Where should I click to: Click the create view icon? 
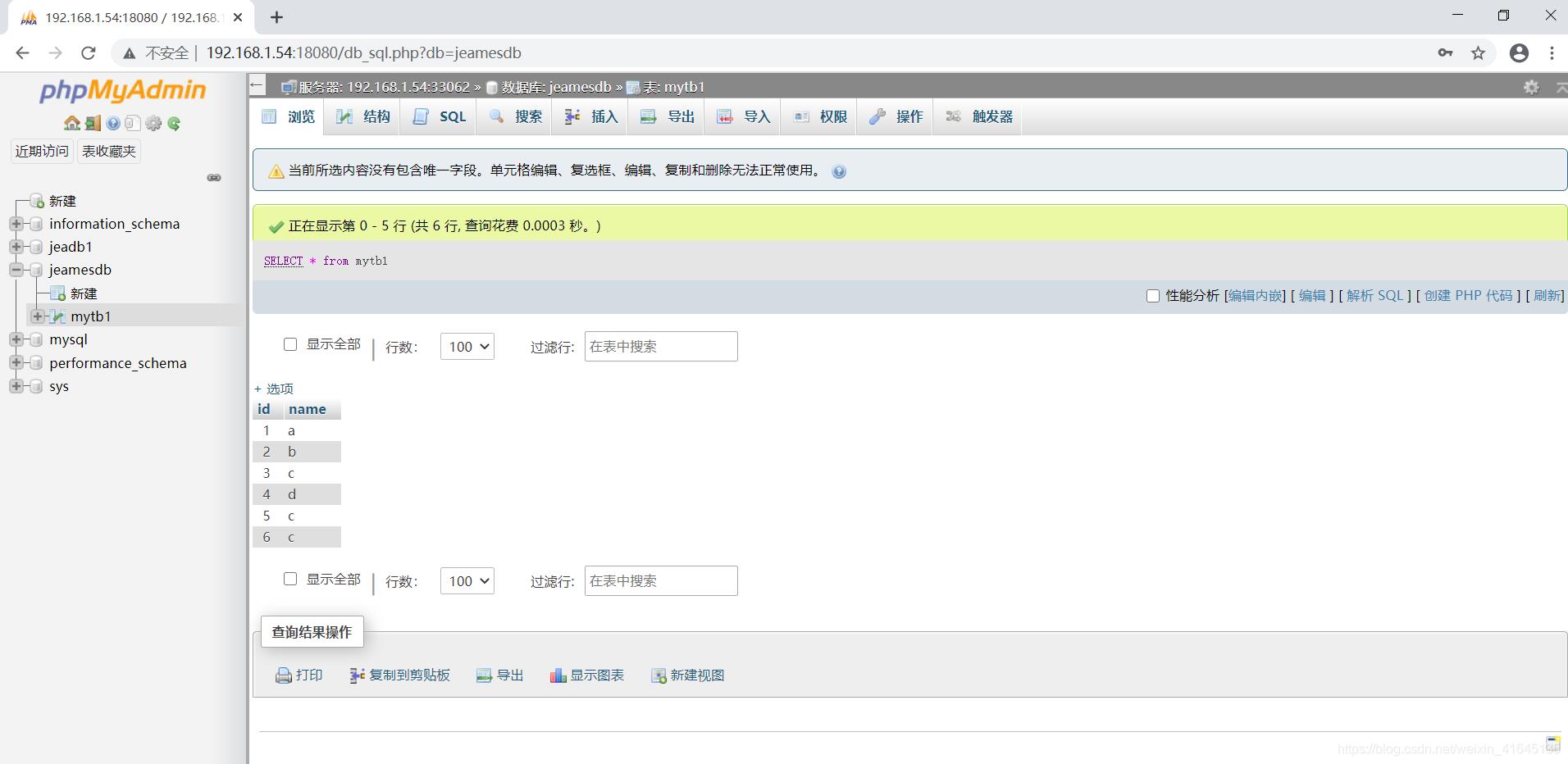659,675
